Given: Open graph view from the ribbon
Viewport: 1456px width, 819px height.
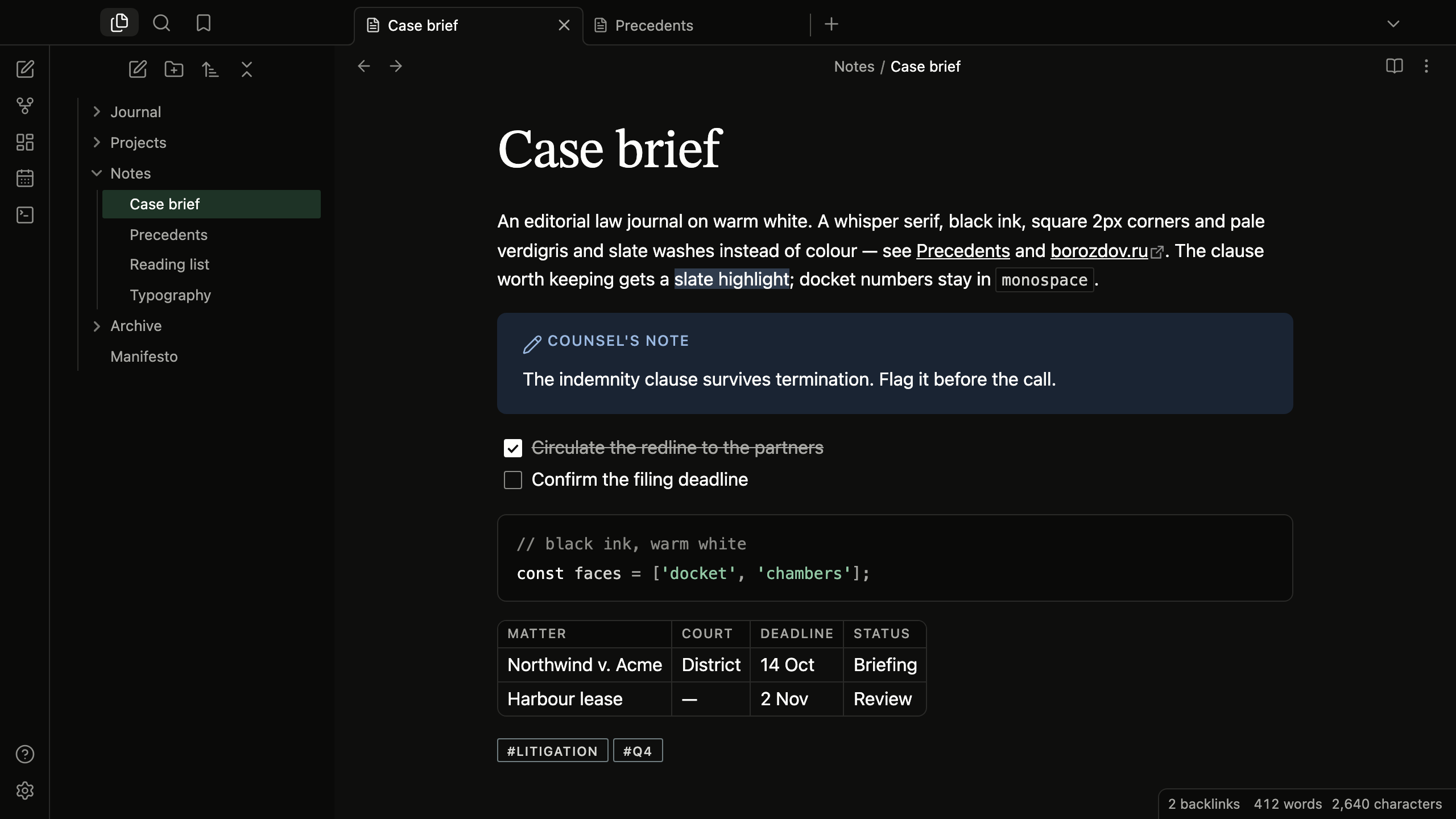Looking at the screenshot, I should point(25,106).
